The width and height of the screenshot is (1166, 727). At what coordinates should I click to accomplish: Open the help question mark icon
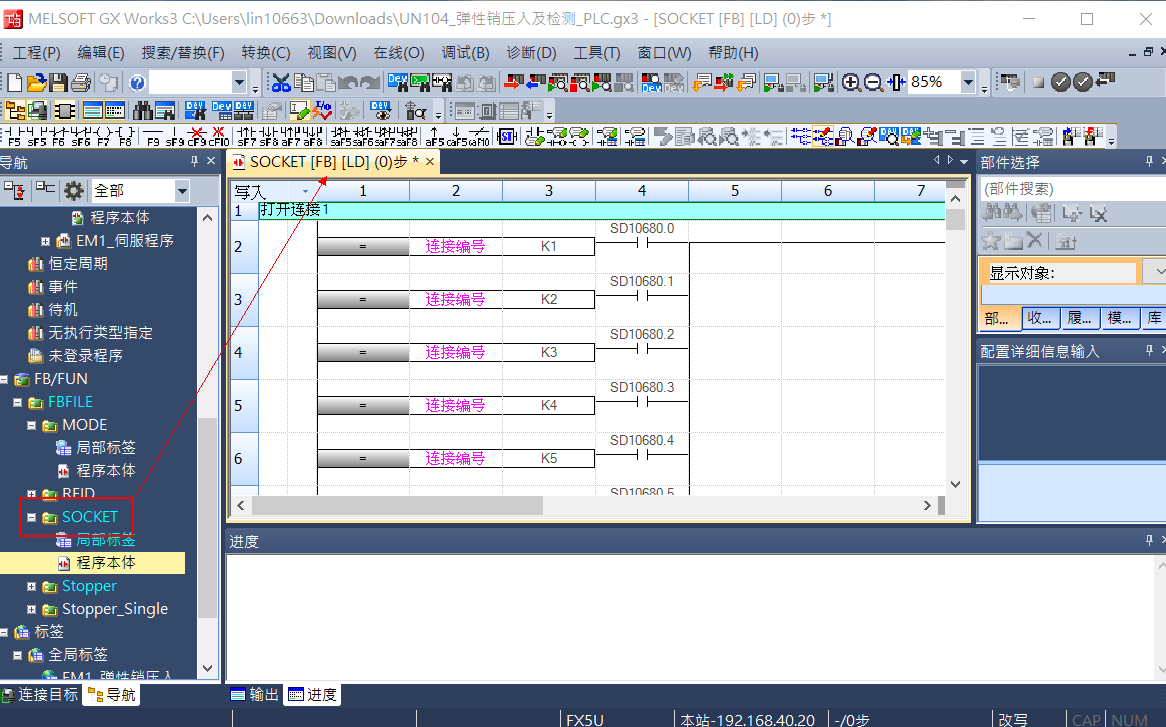coord(137,83)
